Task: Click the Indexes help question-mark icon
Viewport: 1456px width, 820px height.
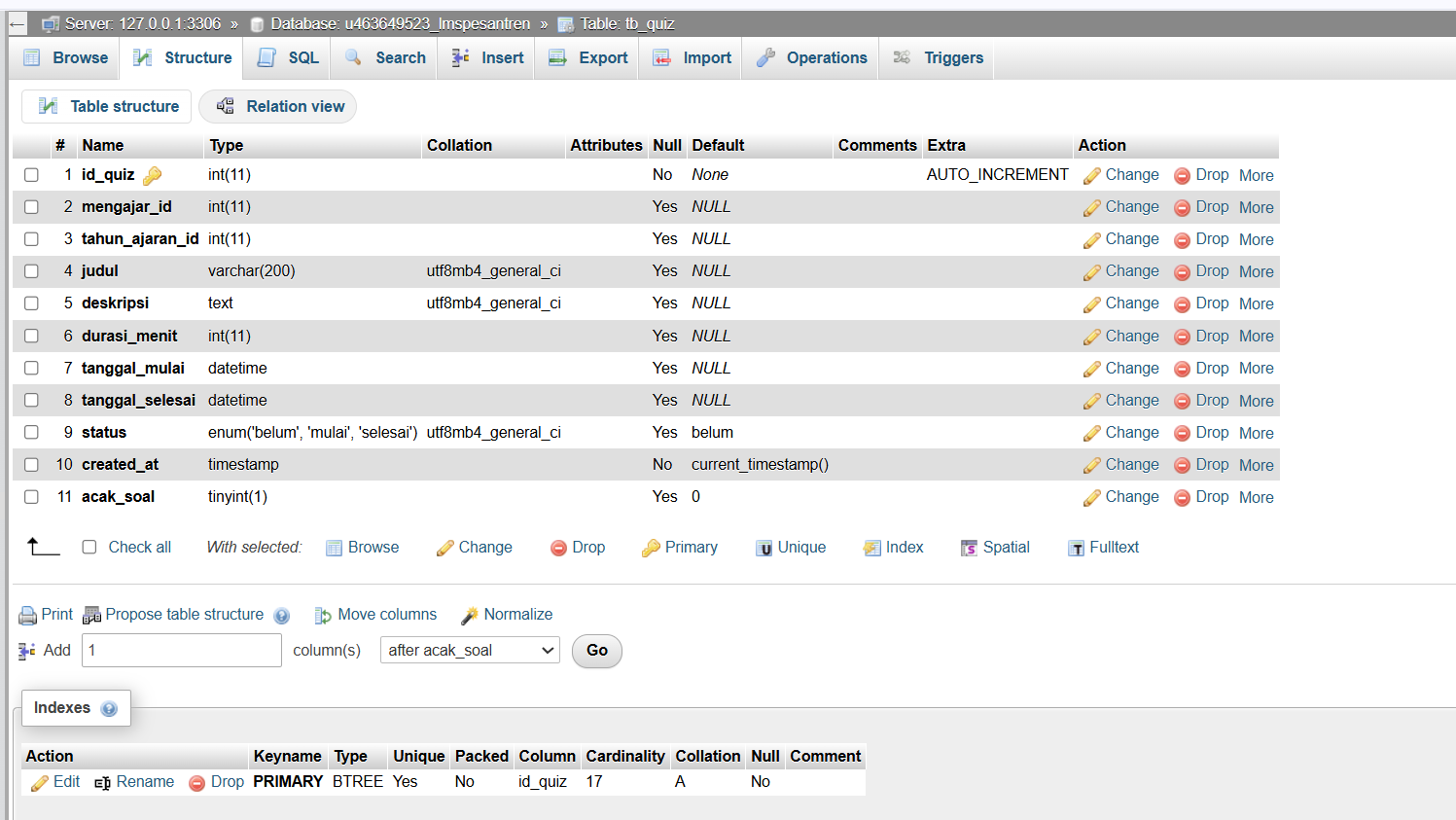Action: (x=109, y=709)
